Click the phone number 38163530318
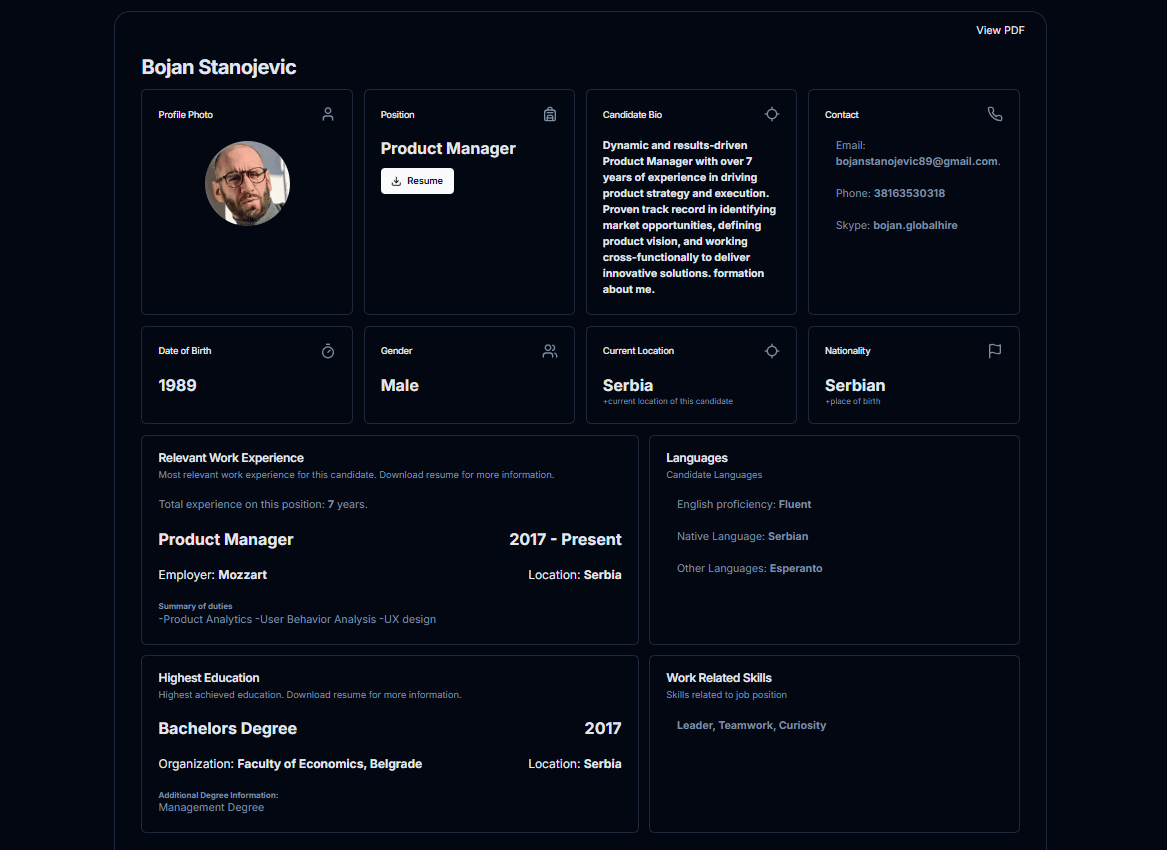This screenshot has height=850, width=1167. point(908,193)
